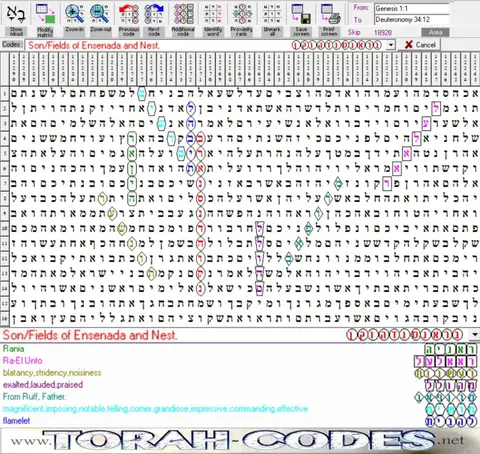Select the flamelet code entry
This screenshot has height=454, width=480.
coord(16,421)
